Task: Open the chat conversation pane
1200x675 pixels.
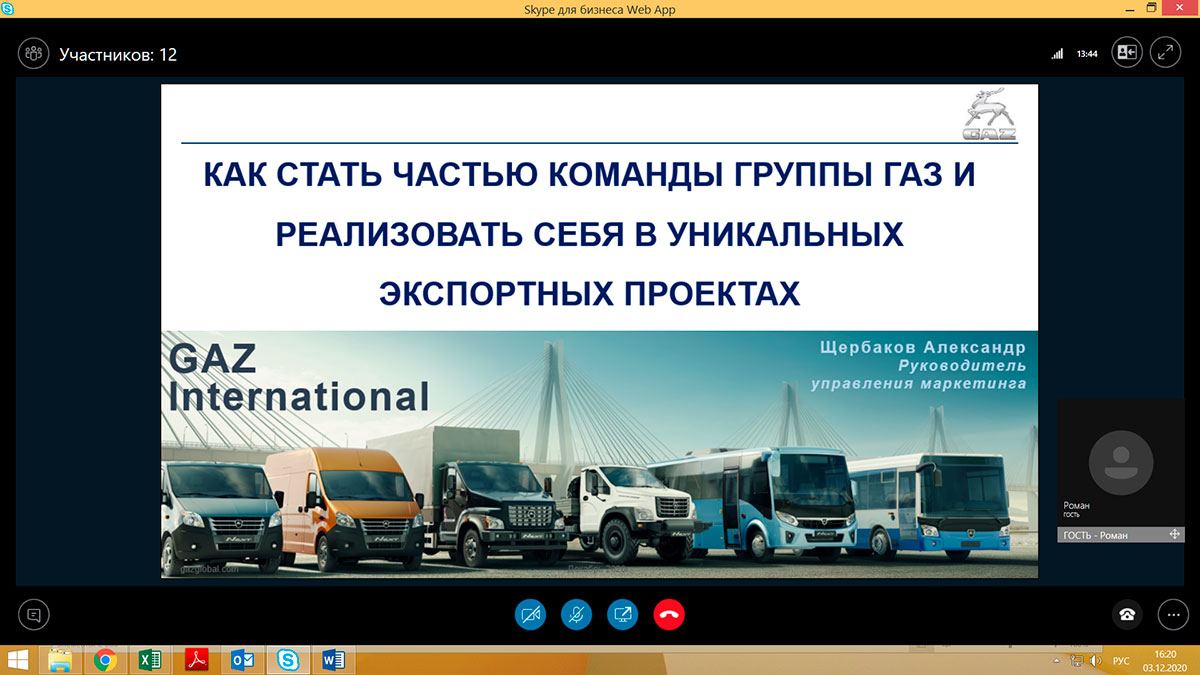Action: pos(34,614)
